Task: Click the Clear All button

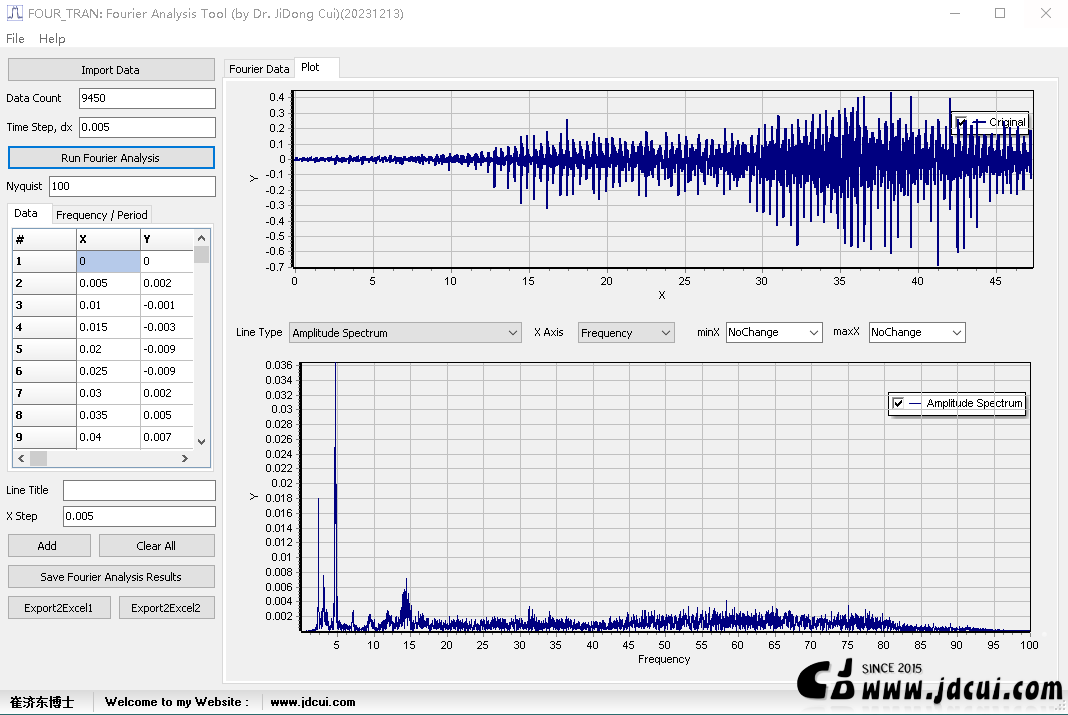Action: point(156,546)
